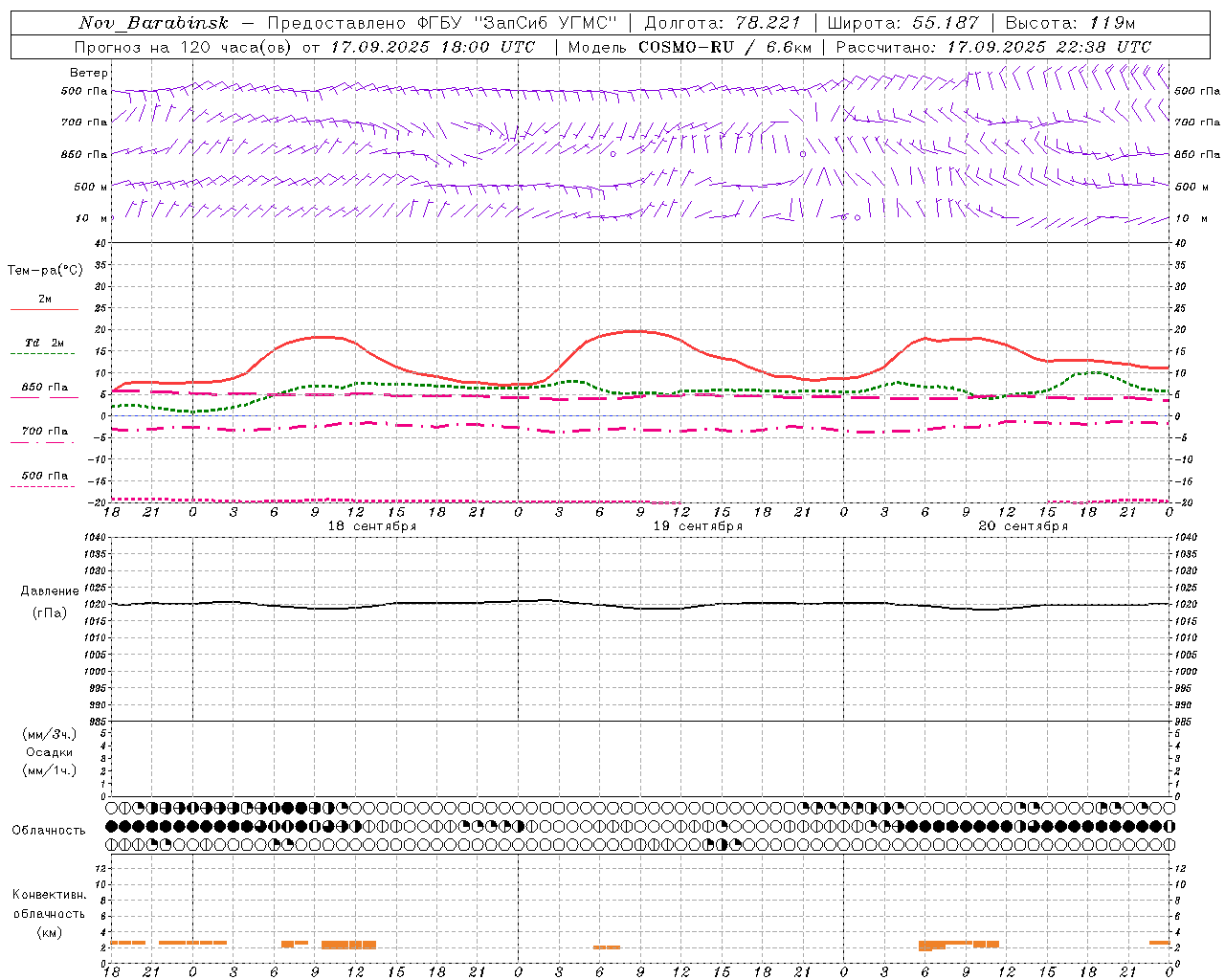Click the Модель COSMO-RU / 6.6км label
Viewport: 1225px width, 980px height.
tap(690, 47)
